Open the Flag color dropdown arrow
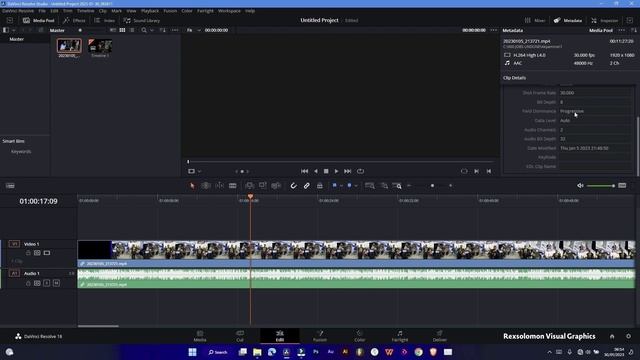The width and height of the screenshot is (640, 360). click(341, 186)
